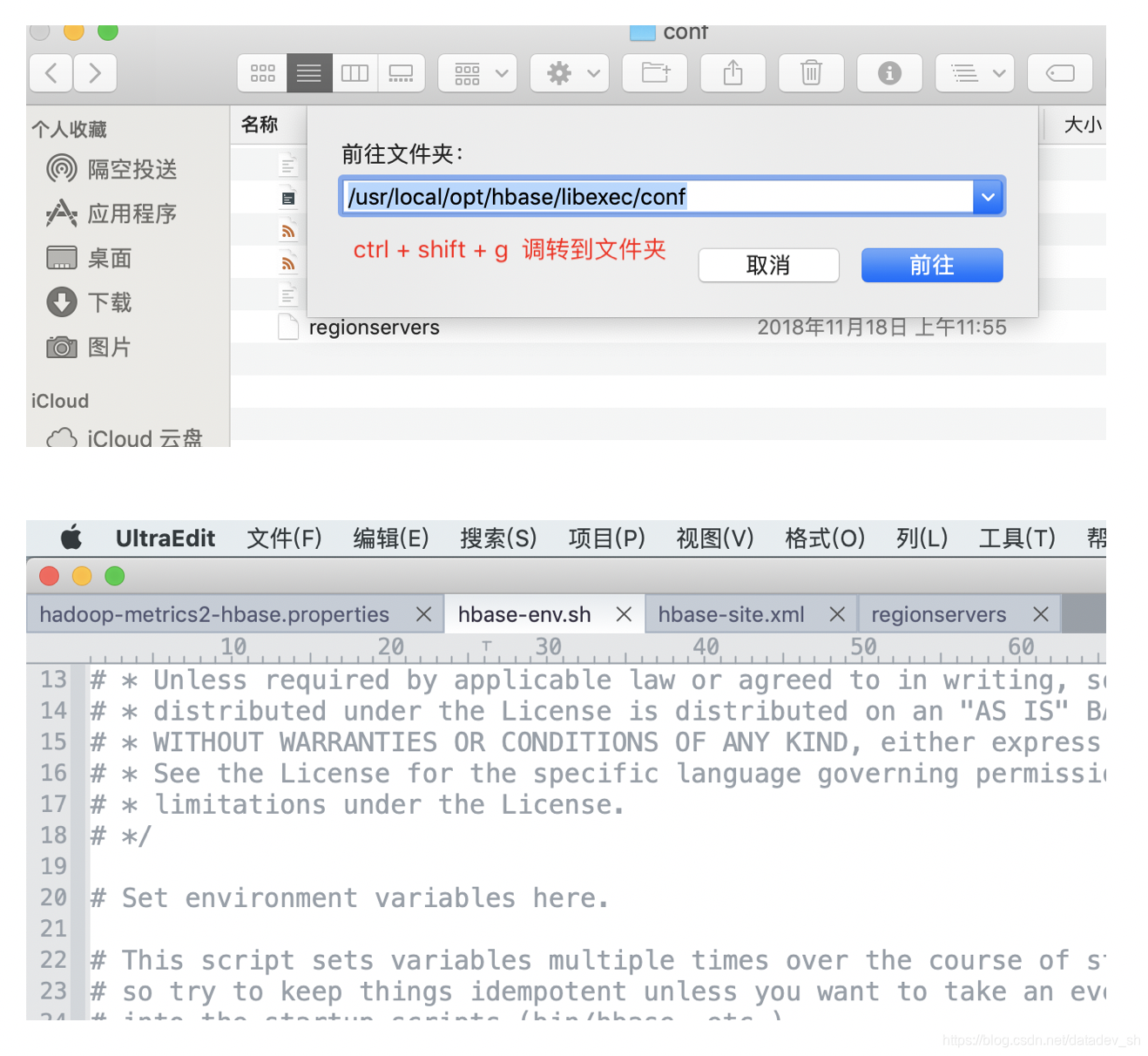Click the column ruler in UltraEdit
This screenshot has height=1056, width=1148.
tap(566, 648)
